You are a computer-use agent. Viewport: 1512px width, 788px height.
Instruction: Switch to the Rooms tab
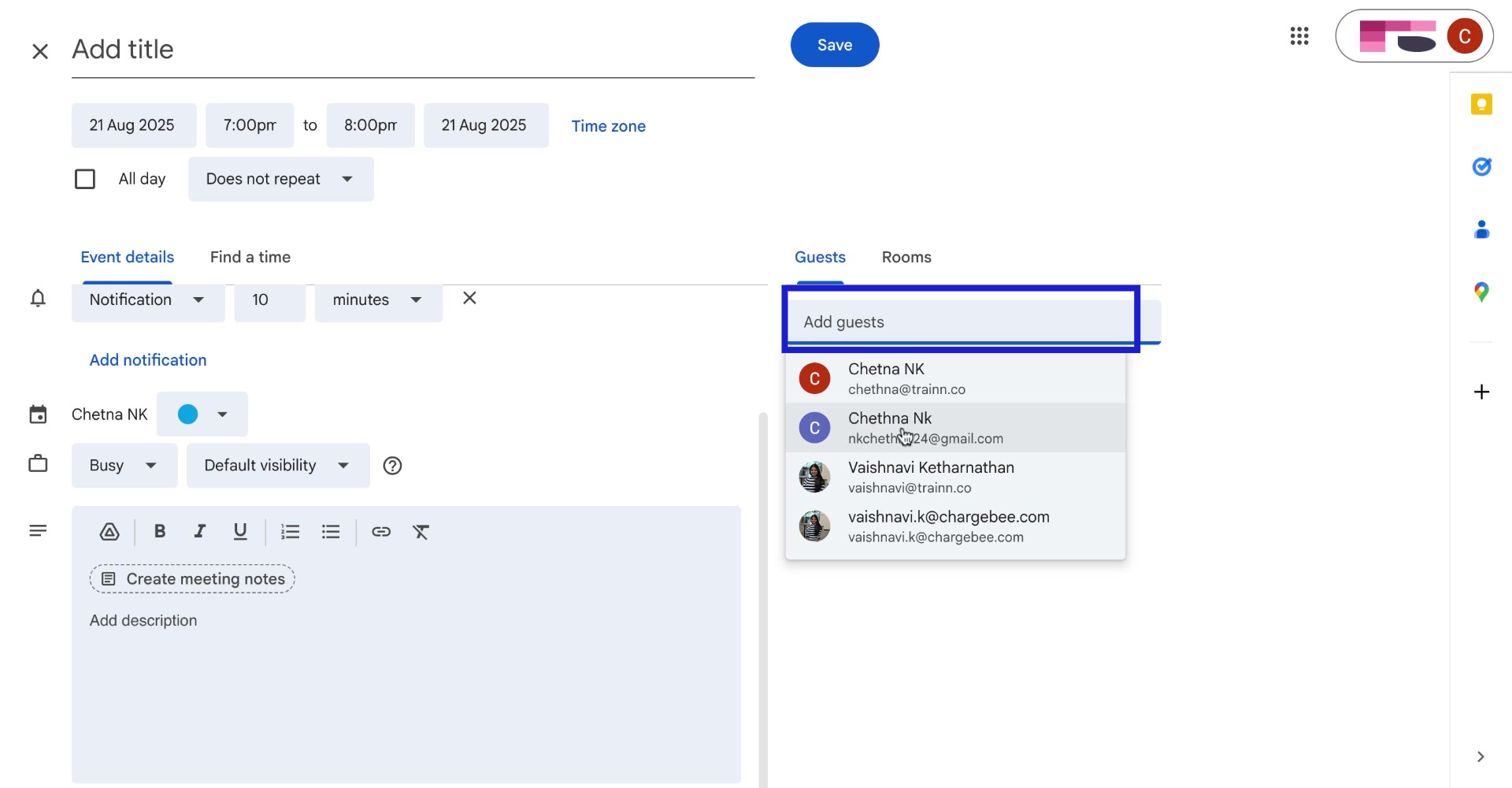[x=906, y=257]
